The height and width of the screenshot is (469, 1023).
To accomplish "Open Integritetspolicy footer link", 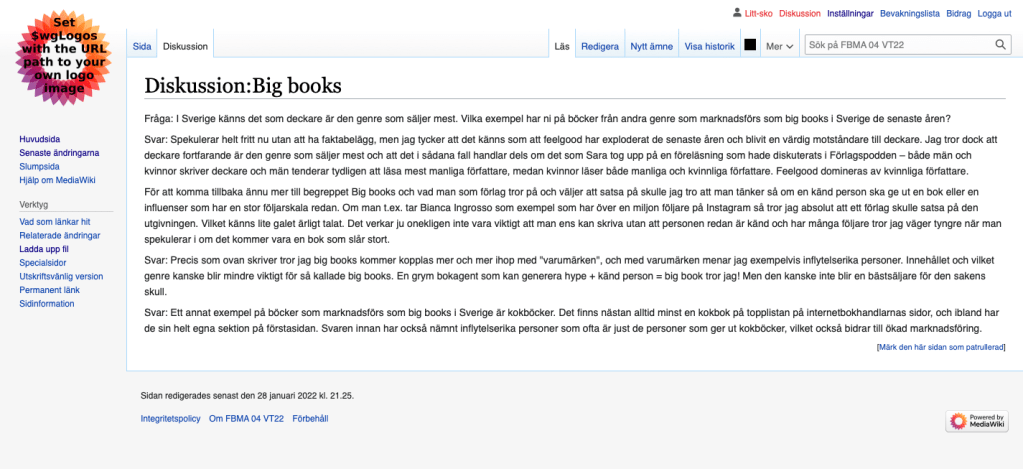I will [x=169, y=418].
